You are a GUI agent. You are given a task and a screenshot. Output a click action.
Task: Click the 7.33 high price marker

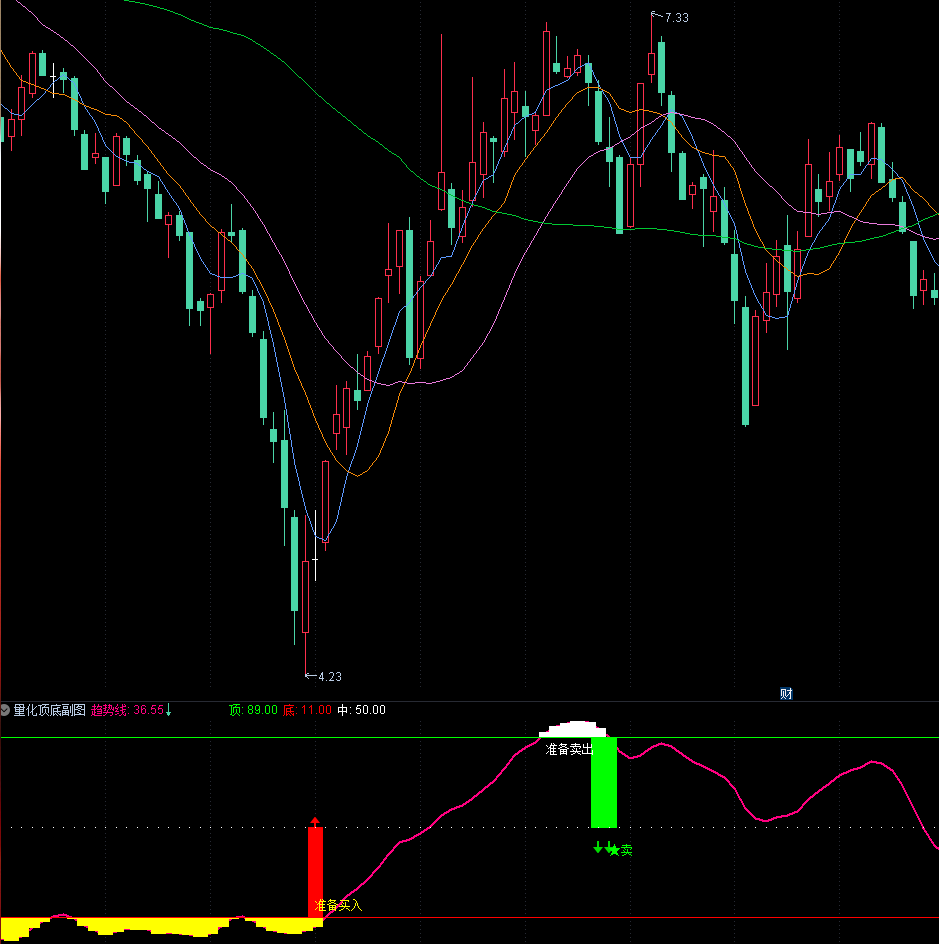click(676, 18)
